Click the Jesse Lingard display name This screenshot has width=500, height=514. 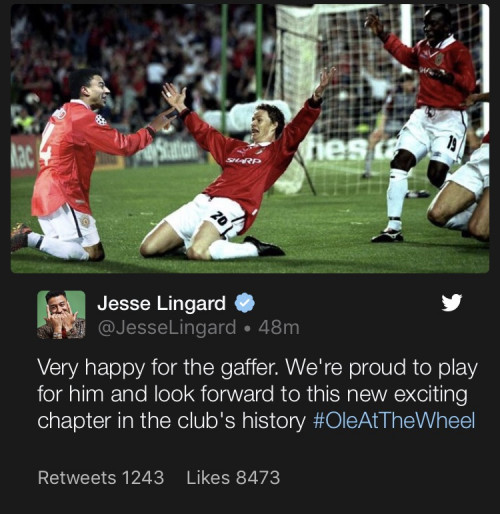coord(162,303)
